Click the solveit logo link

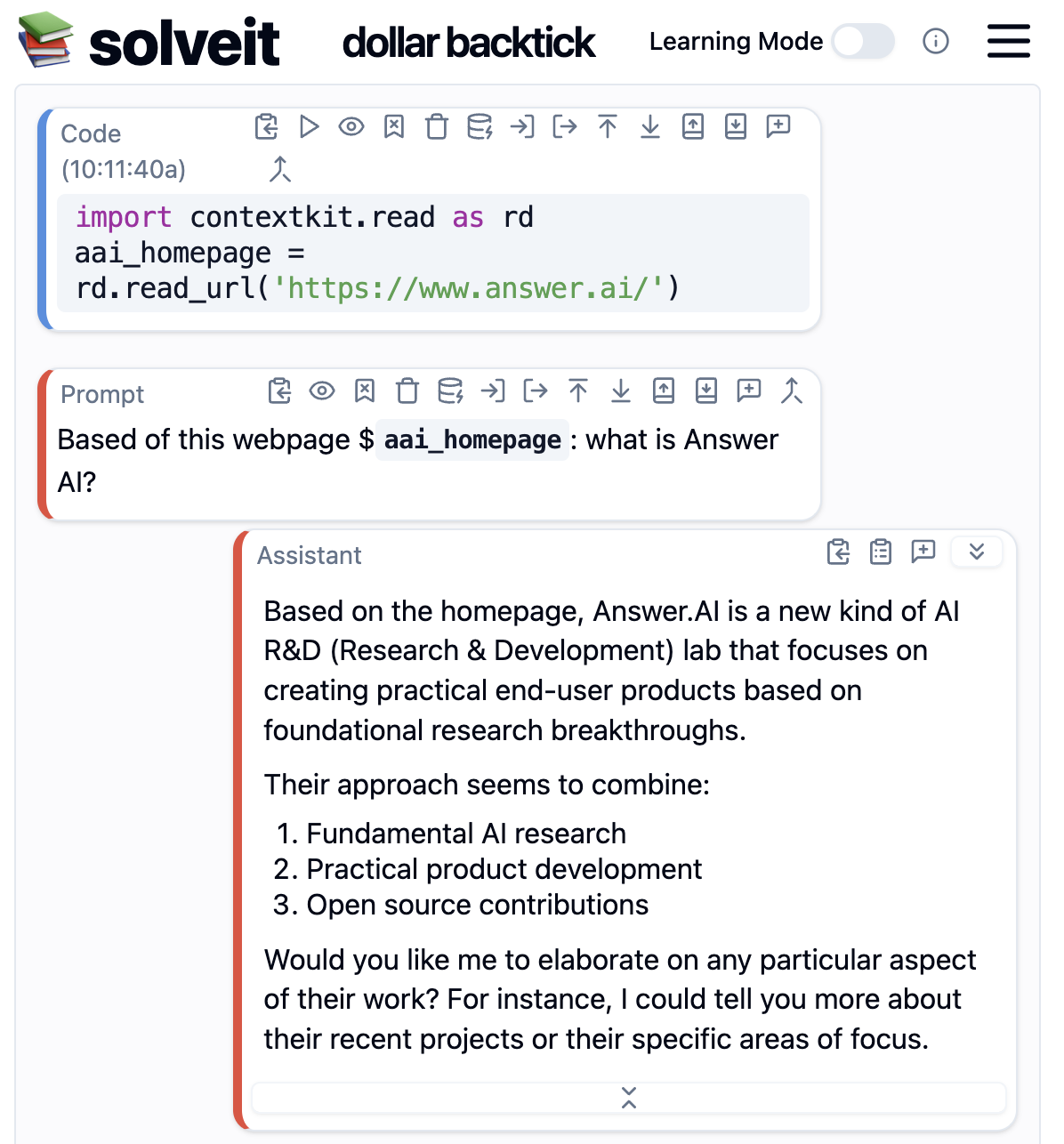[149, 42]
